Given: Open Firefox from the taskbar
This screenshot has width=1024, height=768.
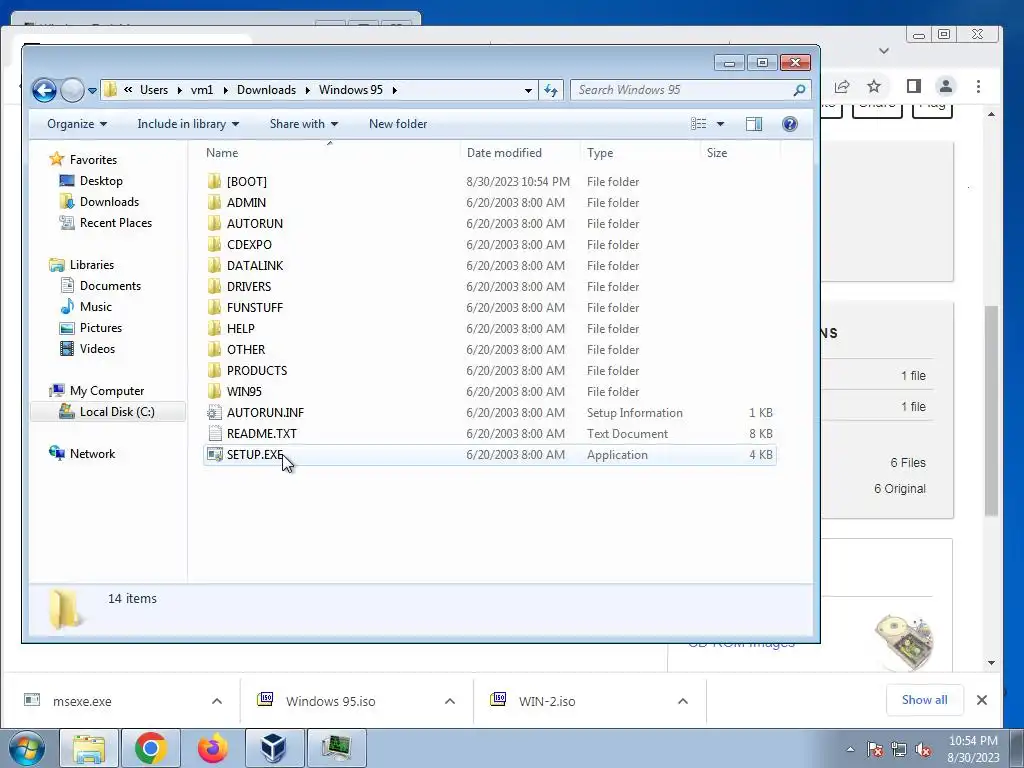Looking at the screenshot, I should click(x=213, y=748).
